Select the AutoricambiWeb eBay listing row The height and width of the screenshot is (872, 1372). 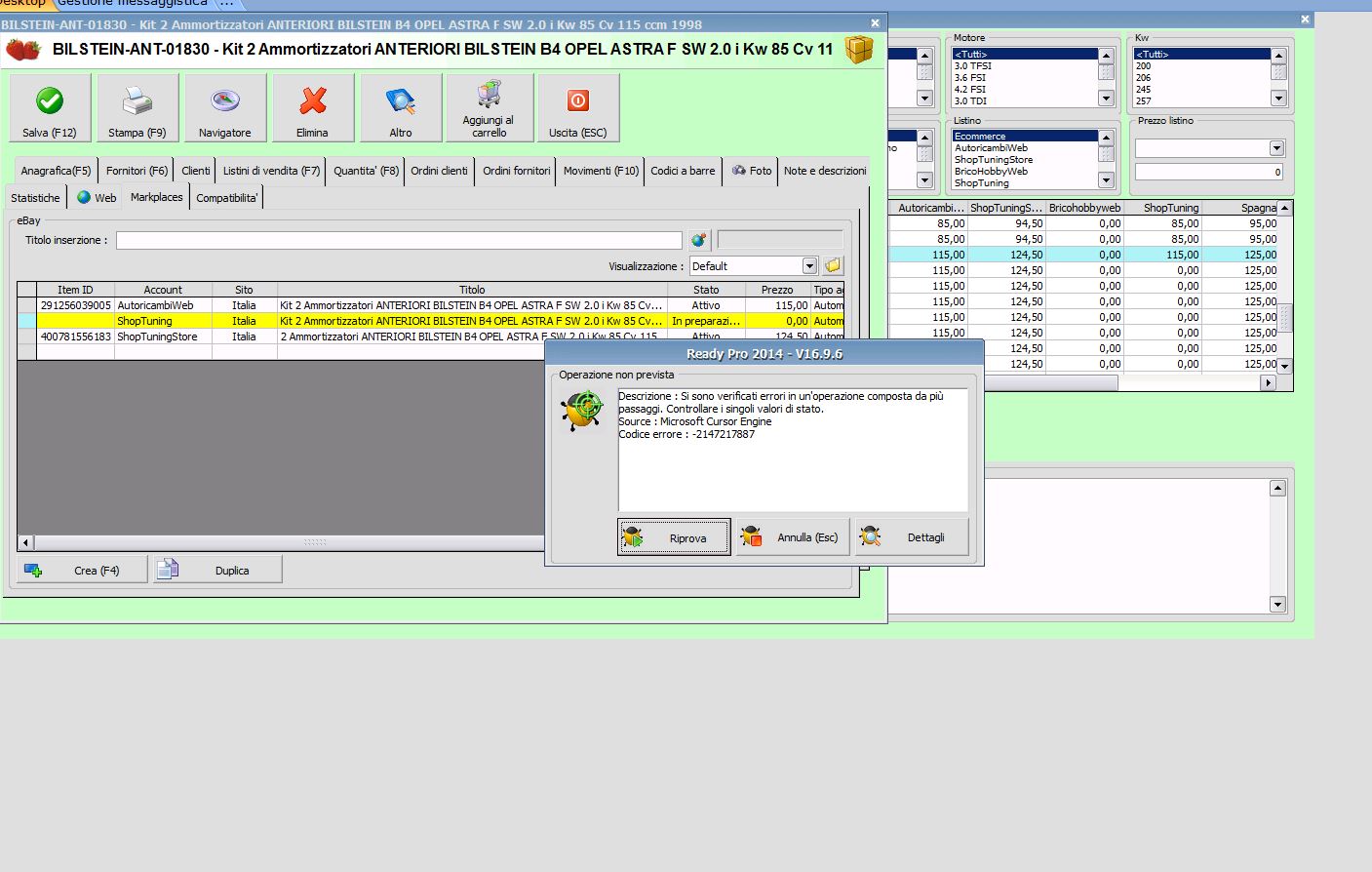pyautogui.click(x=430, y=305)
